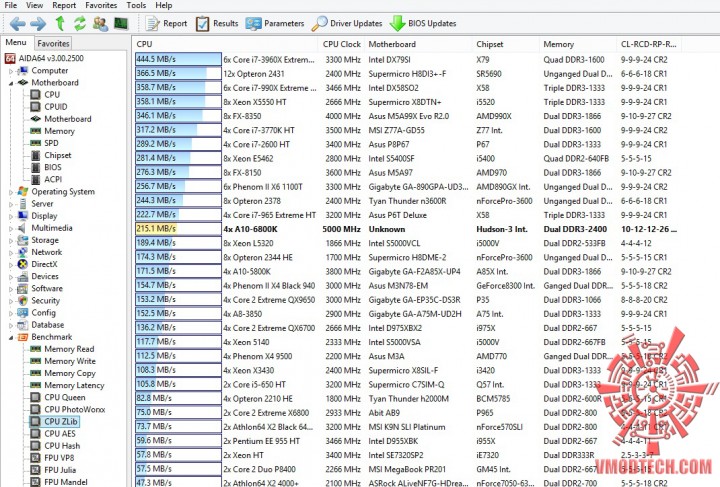Open the Results toolbar button
720x487 pixels.
pyautogui.click(x=217, y=23)
